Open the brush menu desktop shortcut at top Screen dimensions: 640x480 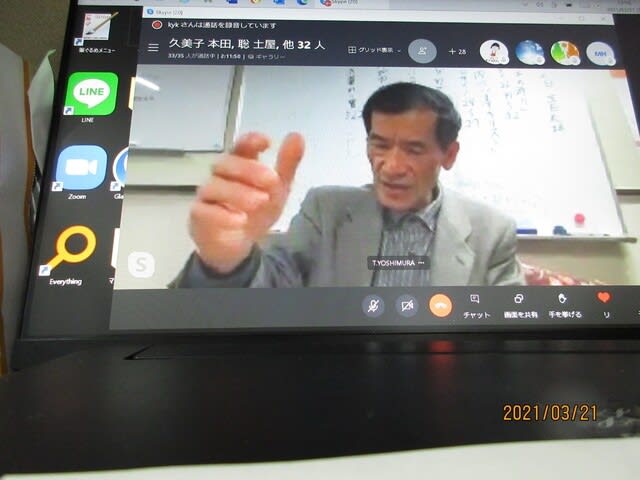[96, 26]
